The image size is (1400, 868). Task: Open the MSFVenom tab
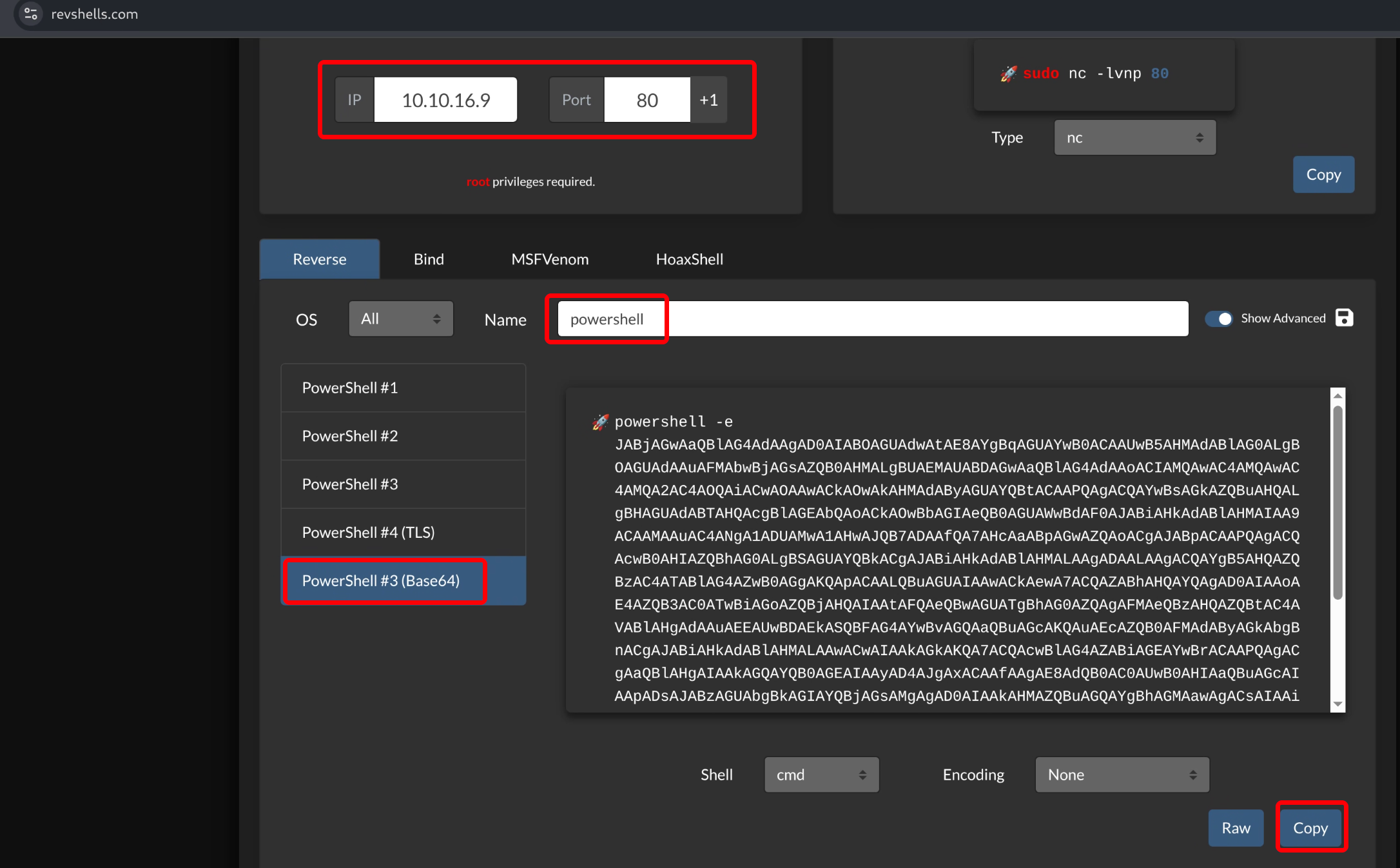pyautogui.click(x=550, y=259)
